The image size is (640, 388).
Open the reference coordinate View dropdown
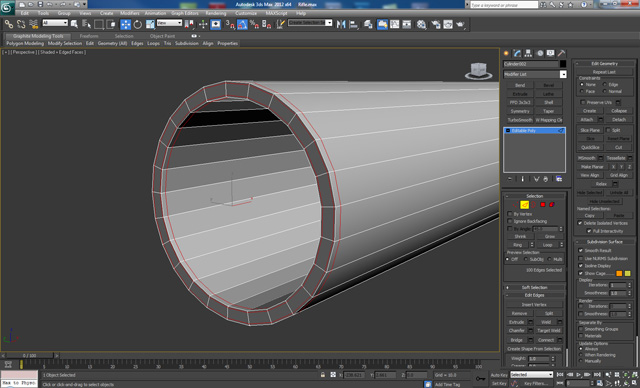pos(169,23)
